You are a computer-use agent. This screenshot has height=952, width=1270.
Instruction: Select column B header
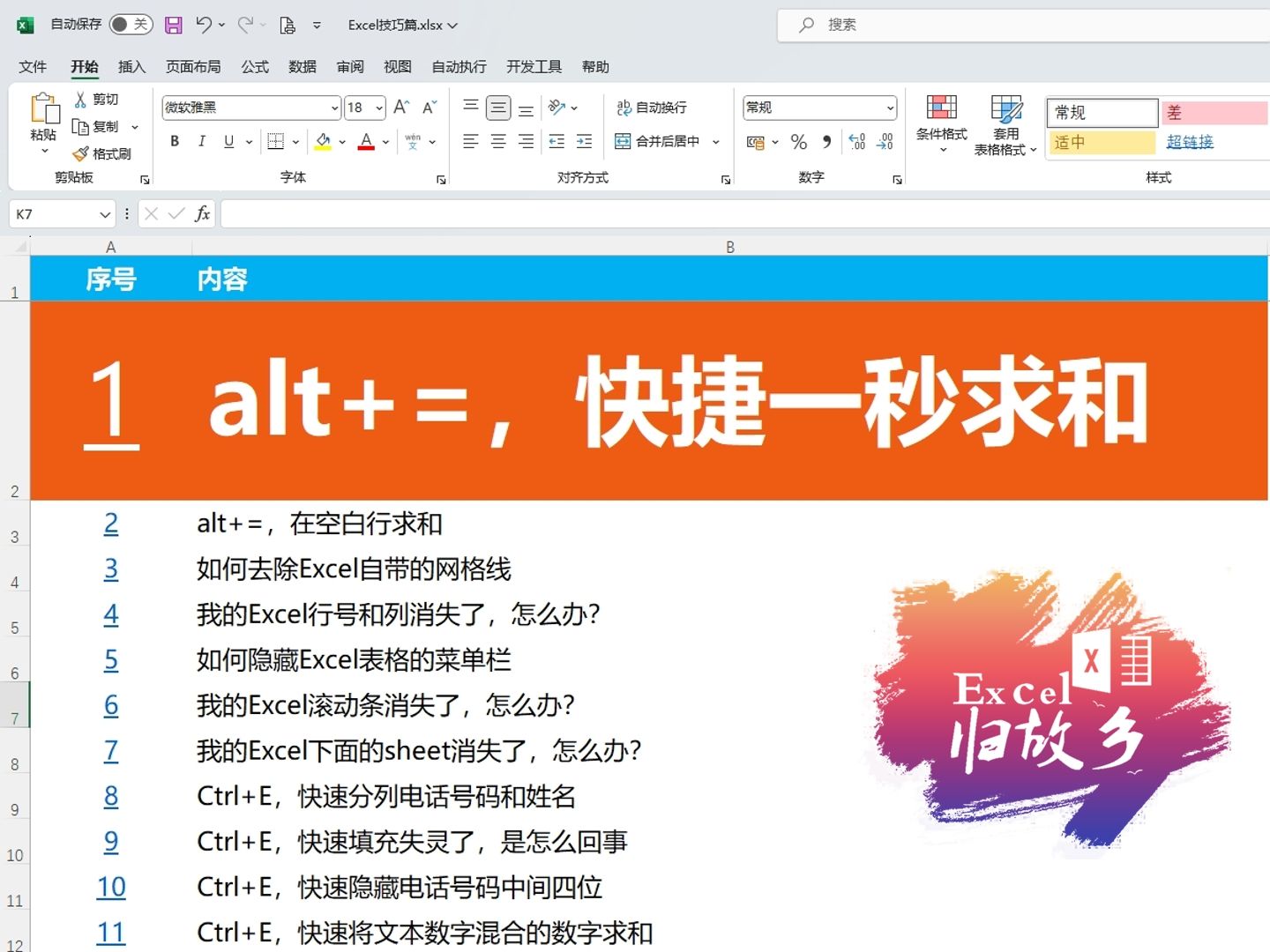click(x=730, y=248)
